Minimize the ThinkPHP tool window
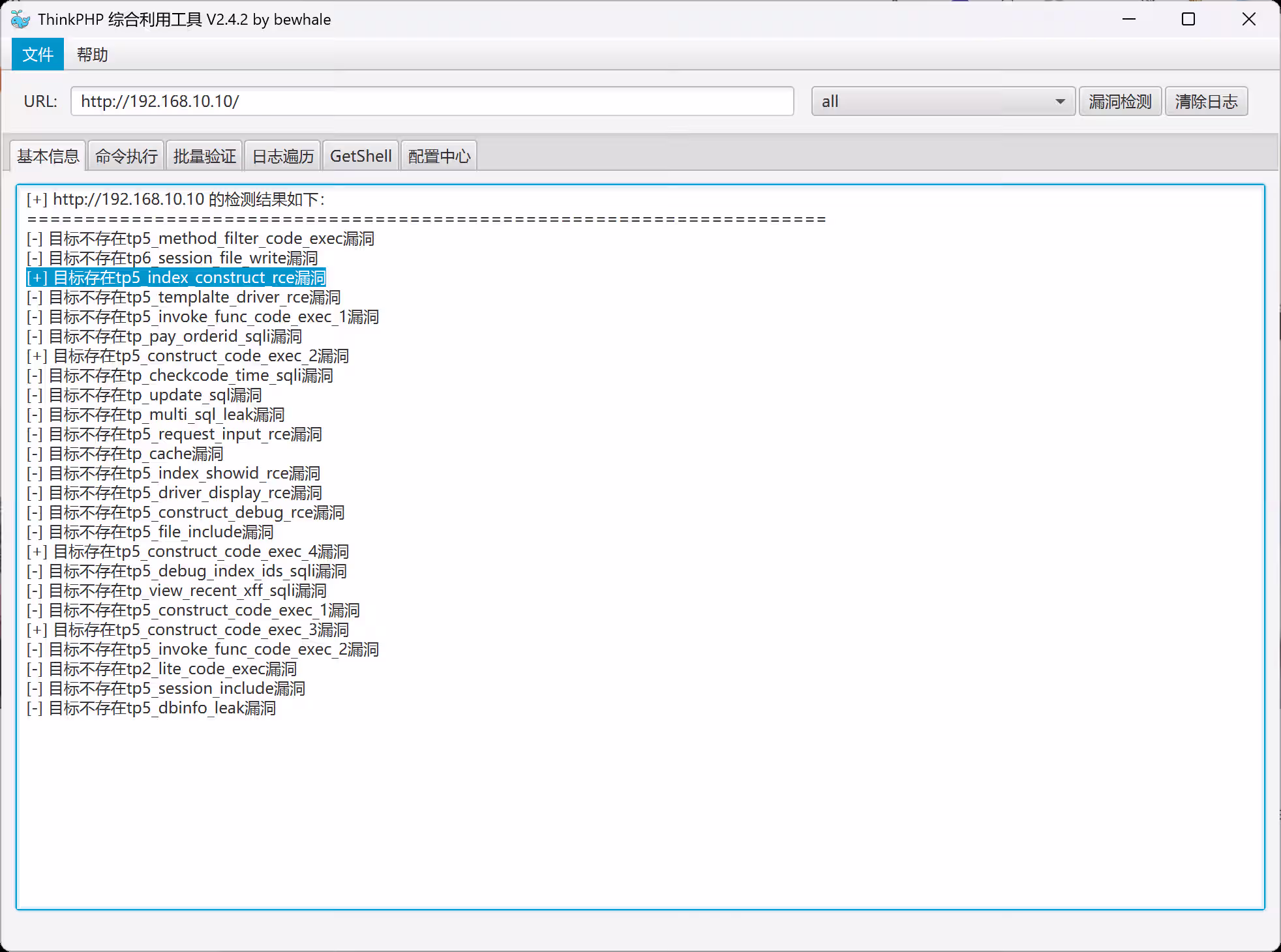The image size is (1281, 952). (1129, 20)
